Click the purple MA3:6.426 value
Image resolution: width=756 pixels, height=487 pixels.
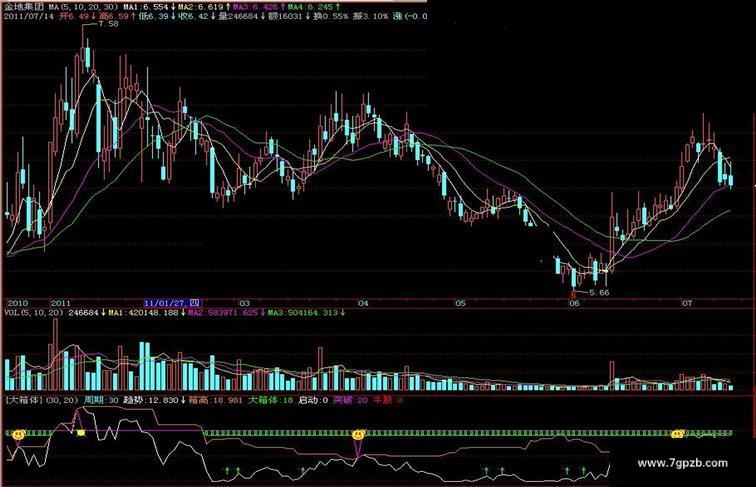click(x=256, y=7)
